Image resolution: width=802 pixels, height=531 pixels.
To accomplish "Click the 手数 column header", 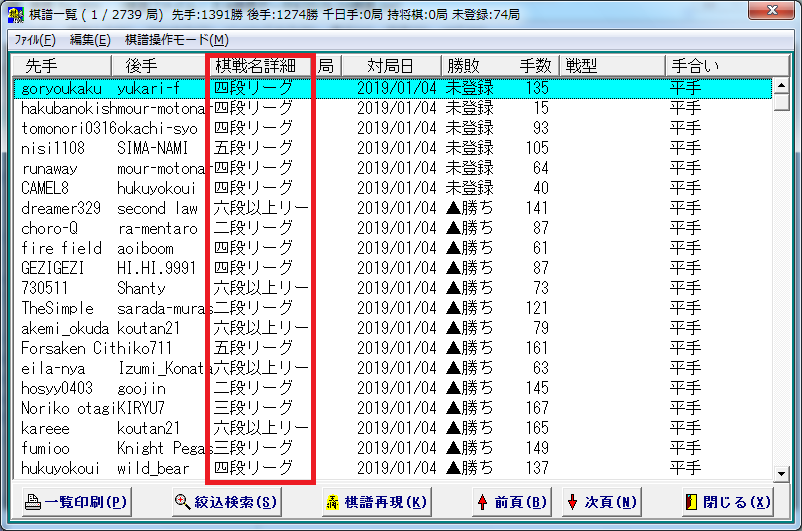I will pos(535,66).
